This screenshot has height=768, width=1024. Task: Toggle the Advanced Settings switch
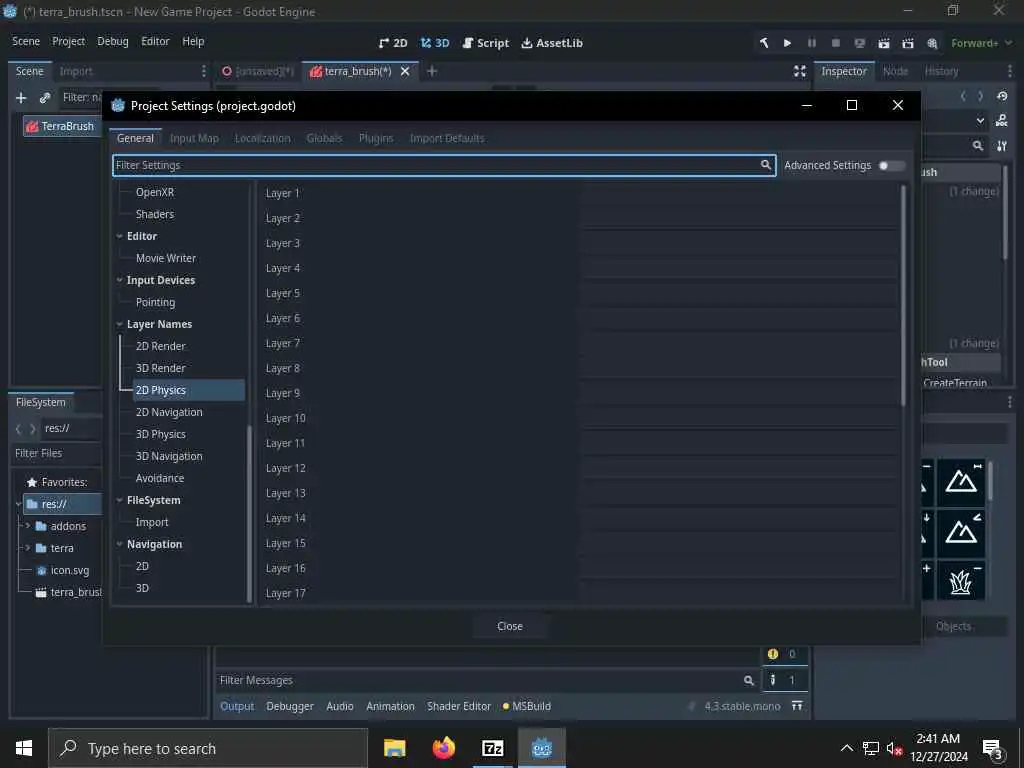(x=891, y=166)
